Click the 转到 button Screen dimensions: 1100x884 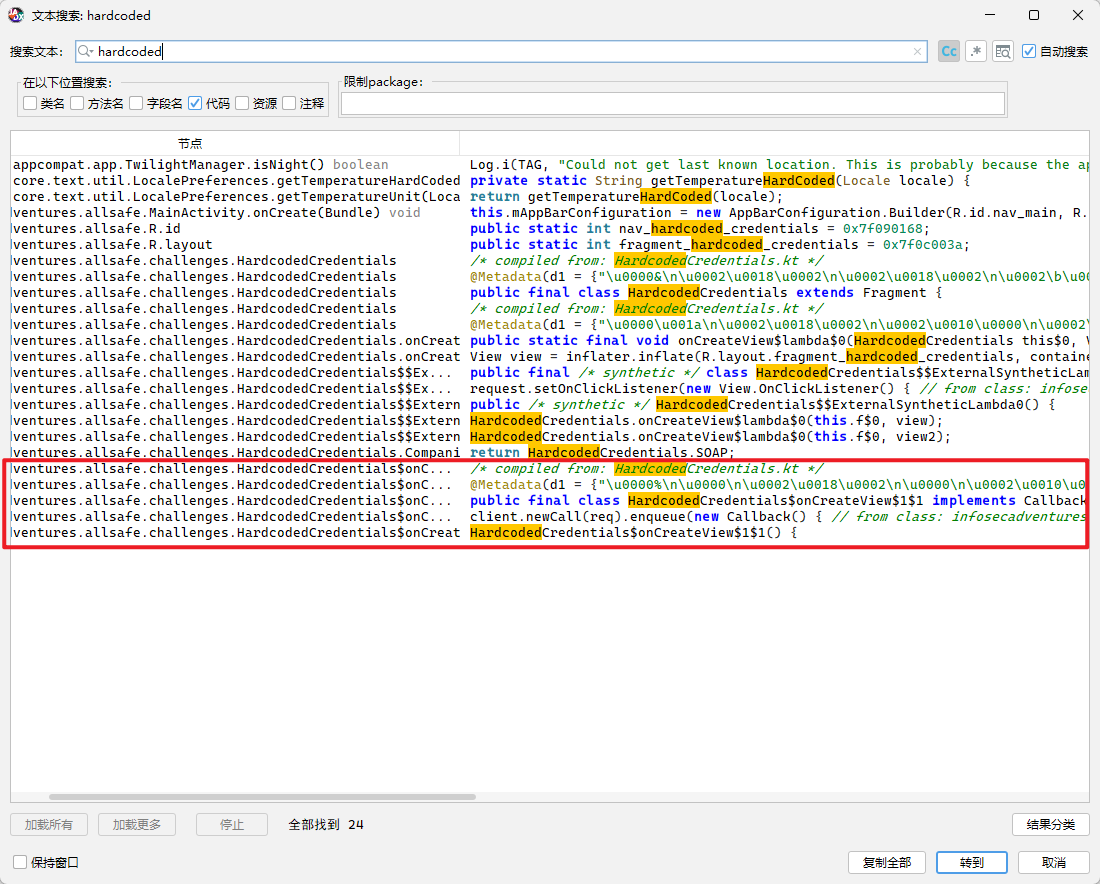(972, 862)
